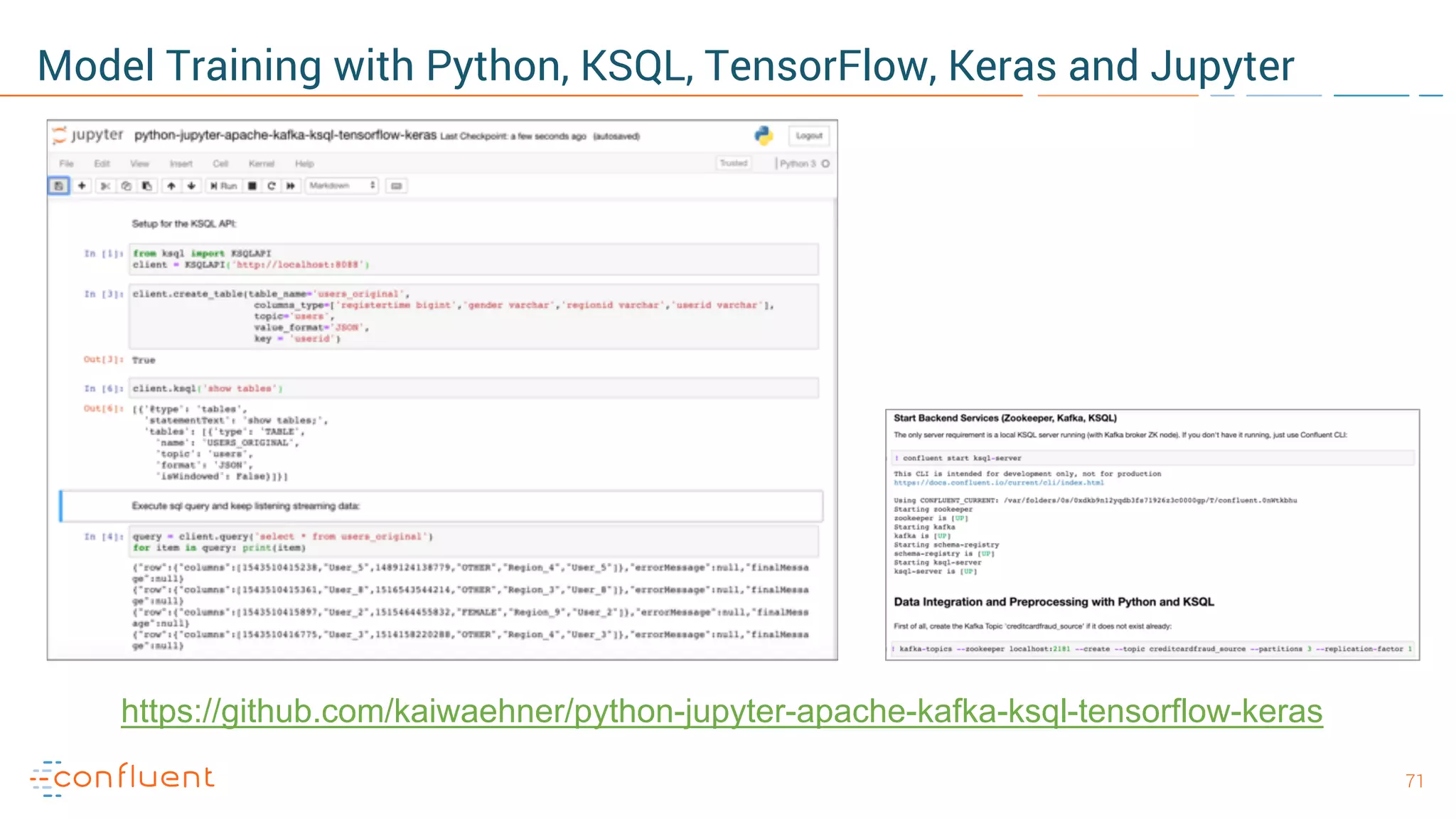
Task: Move the cell down with the arrow icon
Action: coord(191,186)
